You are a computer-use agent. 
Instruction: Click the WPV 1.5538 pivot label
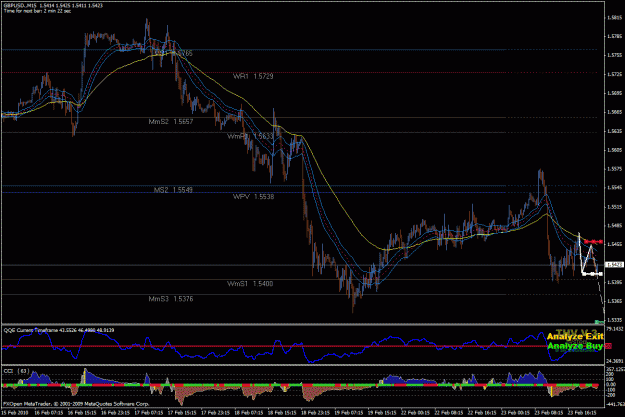pos(254,197)
